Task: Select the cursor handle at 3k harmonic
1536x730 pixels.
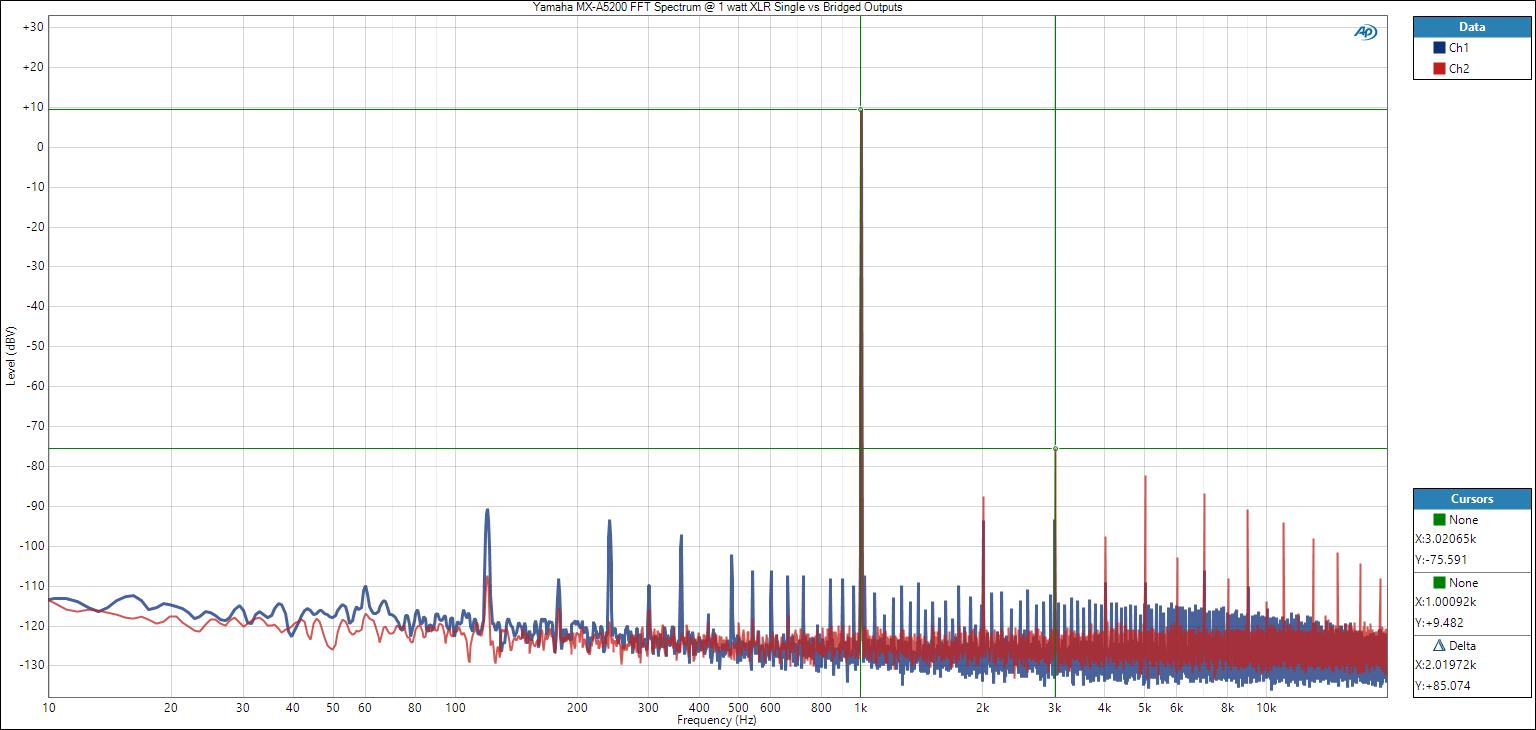Action: click(1055, 449)
